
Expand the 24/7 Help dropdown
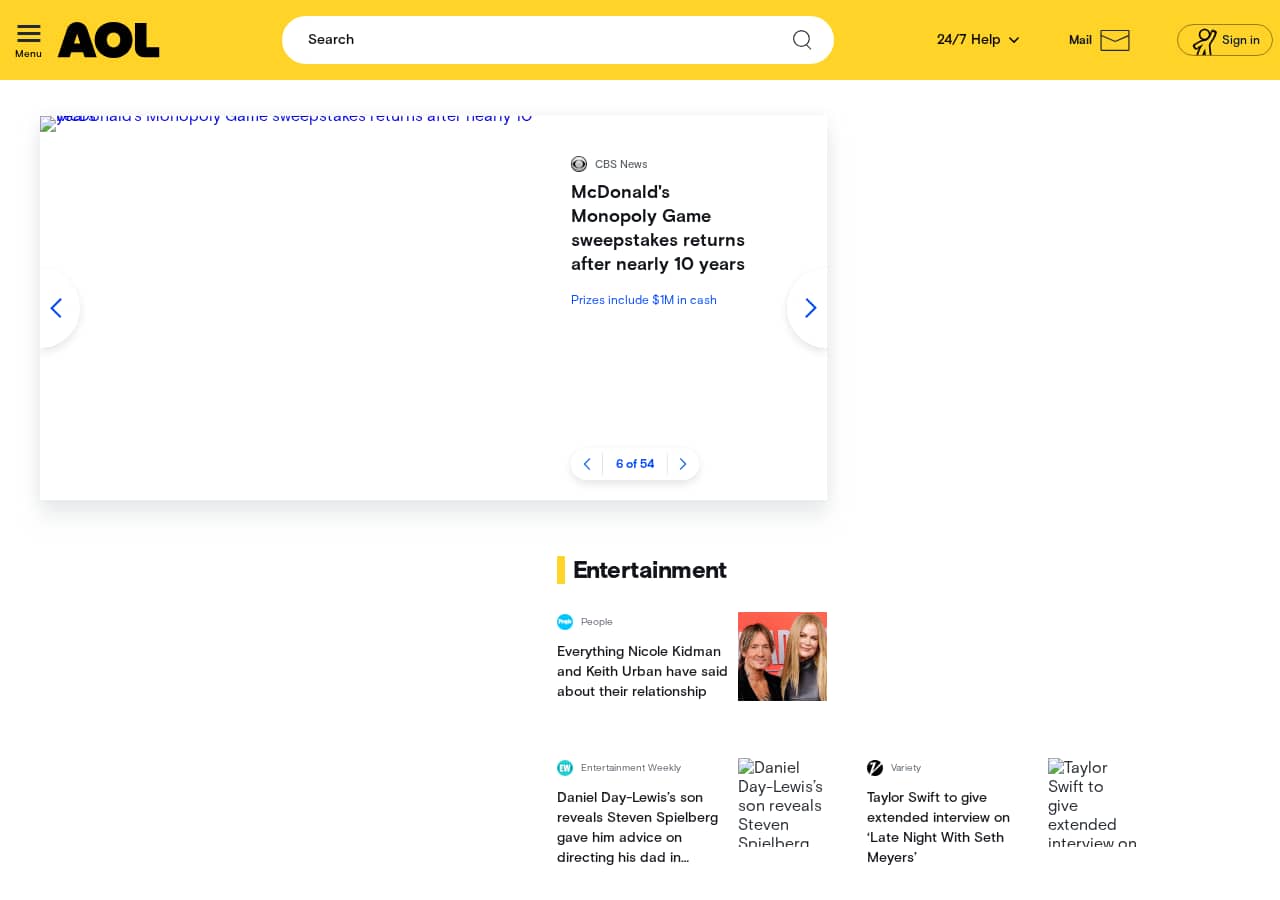coord(978,40)
